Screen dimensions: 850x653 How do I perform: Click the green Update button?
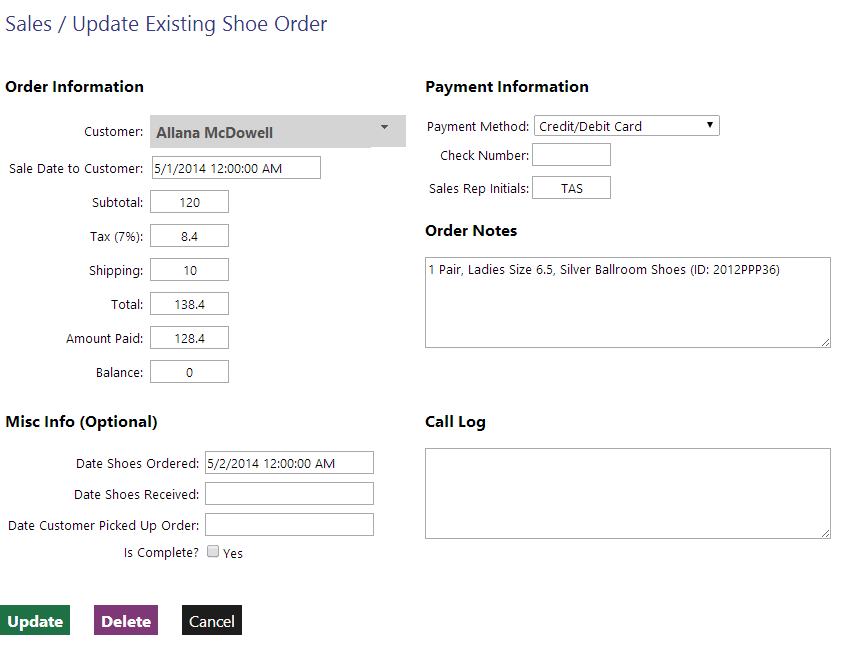coord(35,620)
